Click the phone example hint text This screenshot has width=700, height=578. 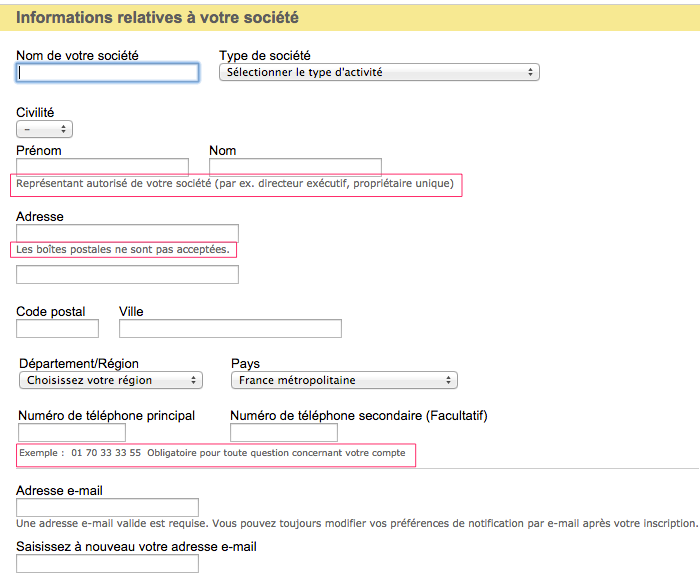212,453
